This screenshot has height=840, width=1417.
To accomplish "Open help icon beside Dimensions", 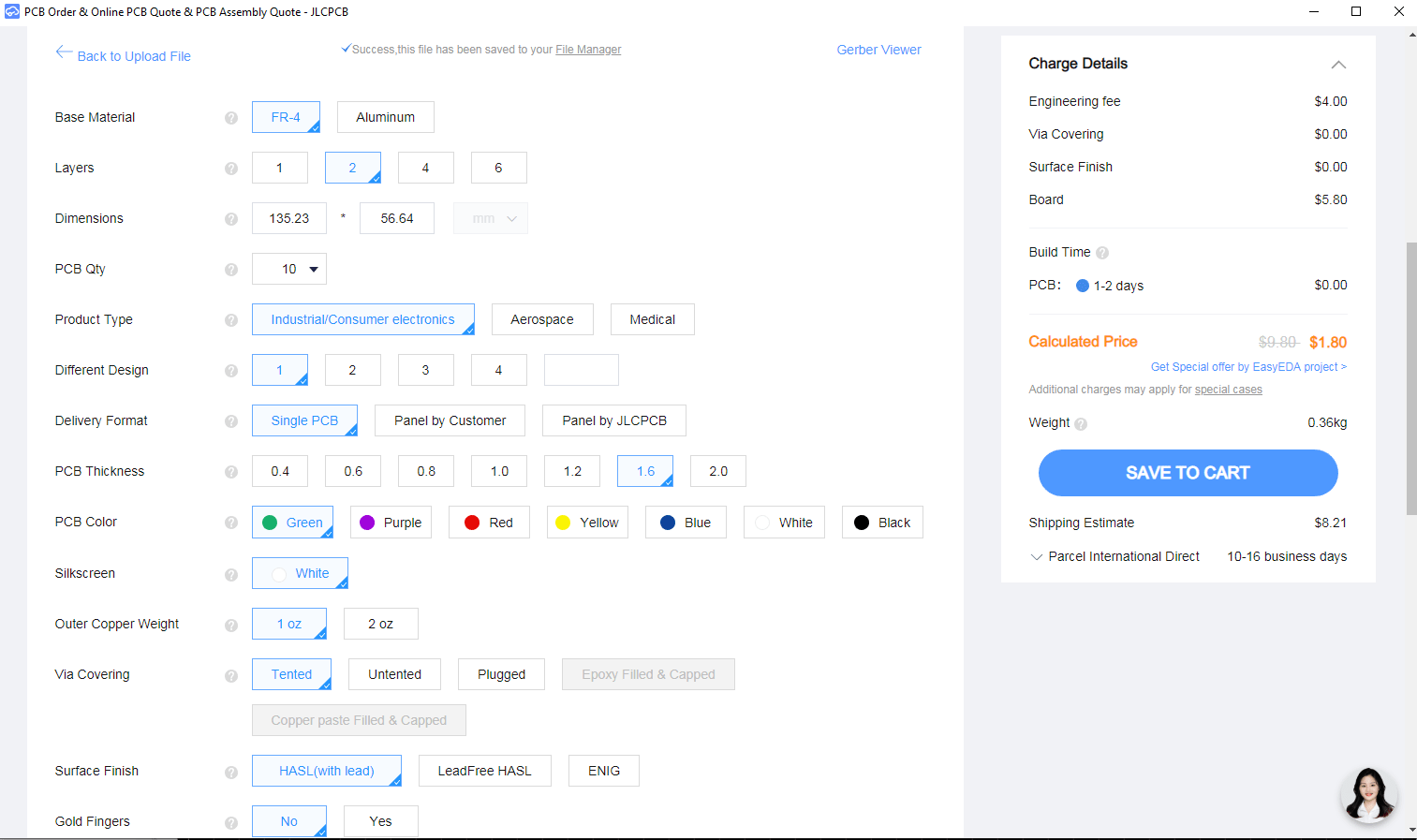I will coord(231,219).
